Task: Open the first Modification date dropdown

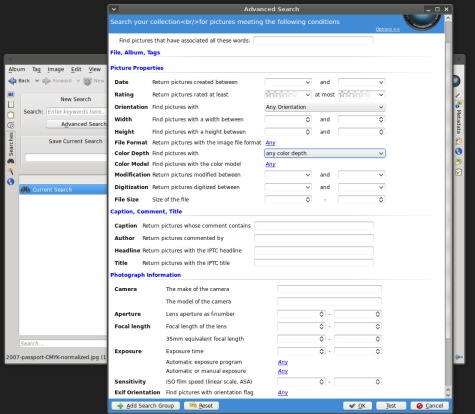Action: [288, 175]
